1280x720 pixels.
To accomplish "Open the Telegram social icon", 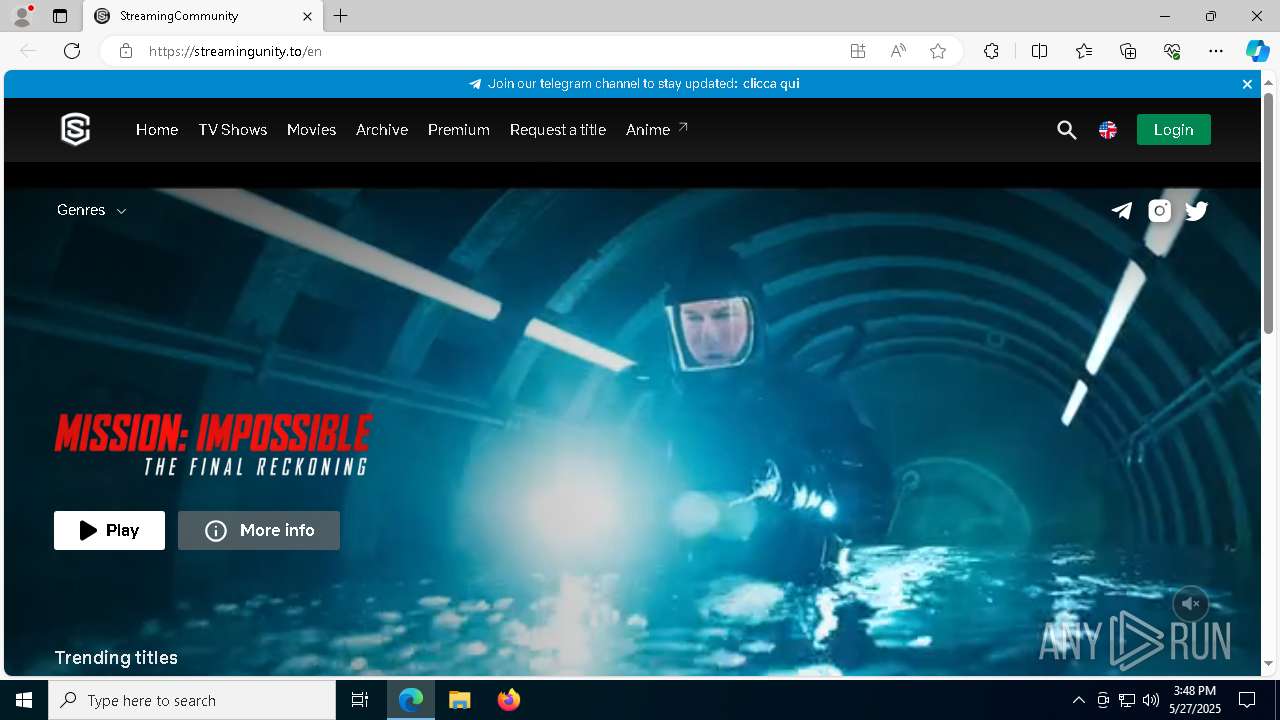I will (1122, 210).
